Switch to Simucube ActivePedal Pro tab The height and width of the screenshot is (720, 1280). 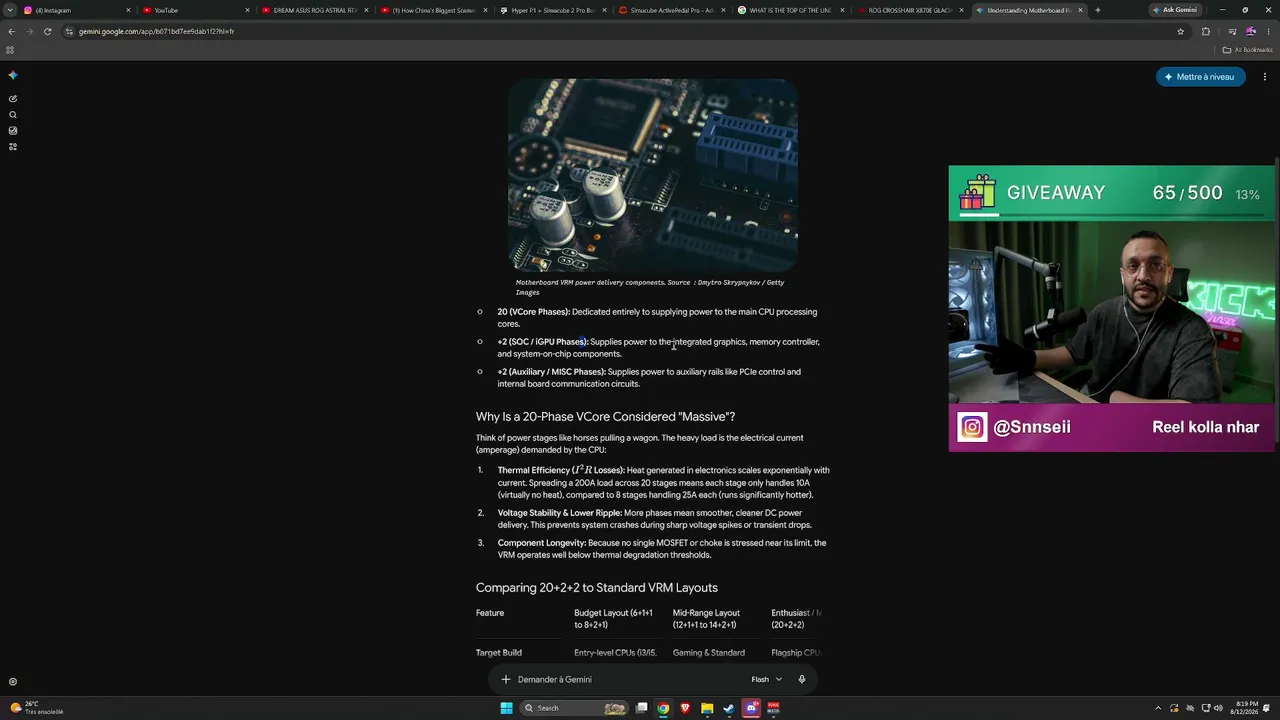[671, 10]
